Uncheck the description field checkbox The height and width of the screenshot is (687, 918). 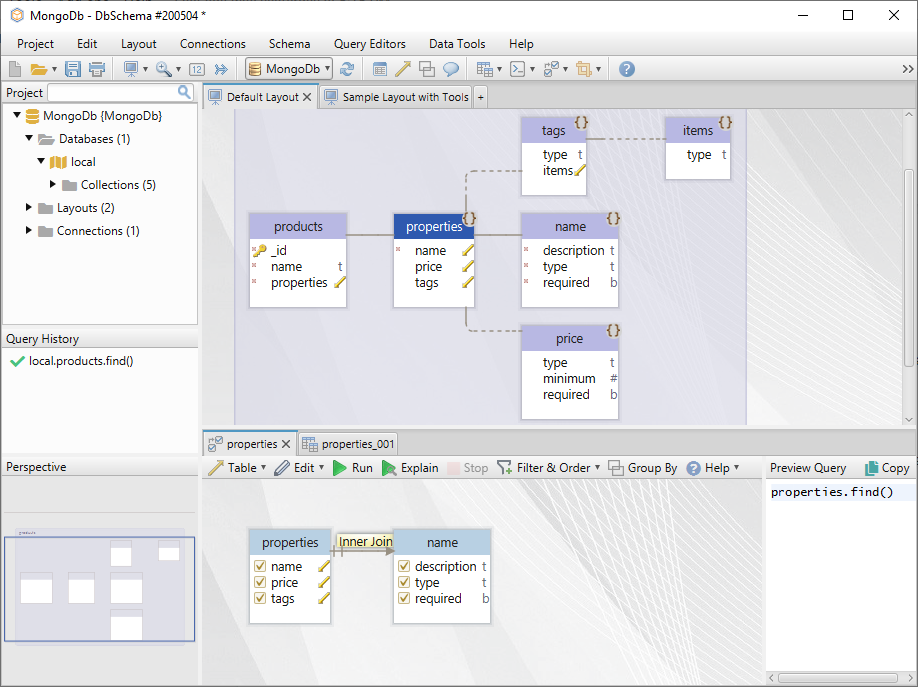coord(404,567)
